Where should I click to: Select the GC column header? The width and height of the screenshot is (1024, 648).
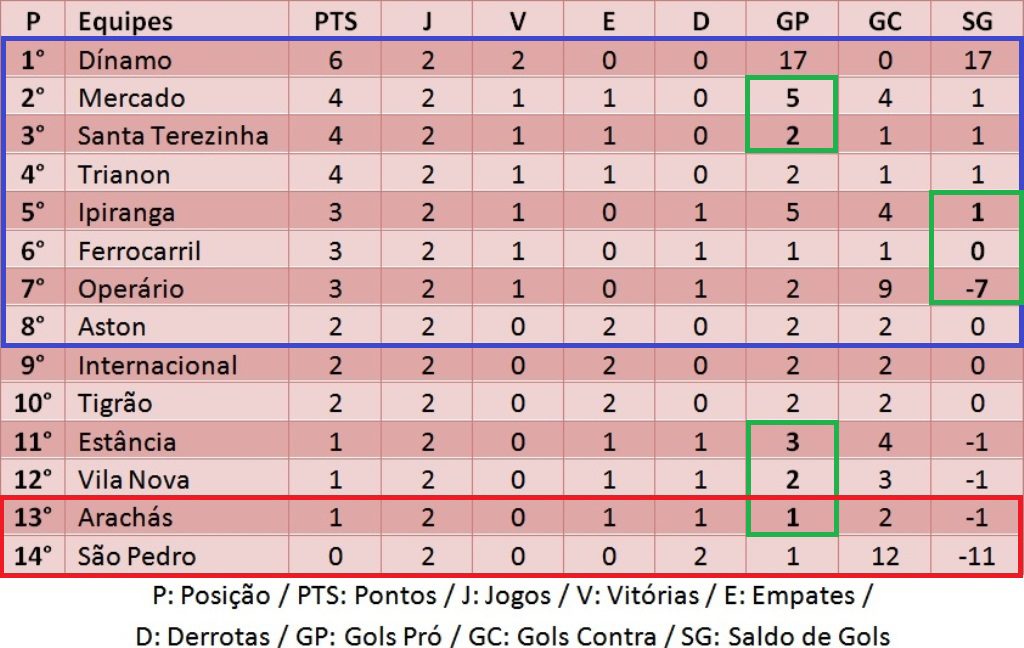pyautogui.click(x=885, y=21)
